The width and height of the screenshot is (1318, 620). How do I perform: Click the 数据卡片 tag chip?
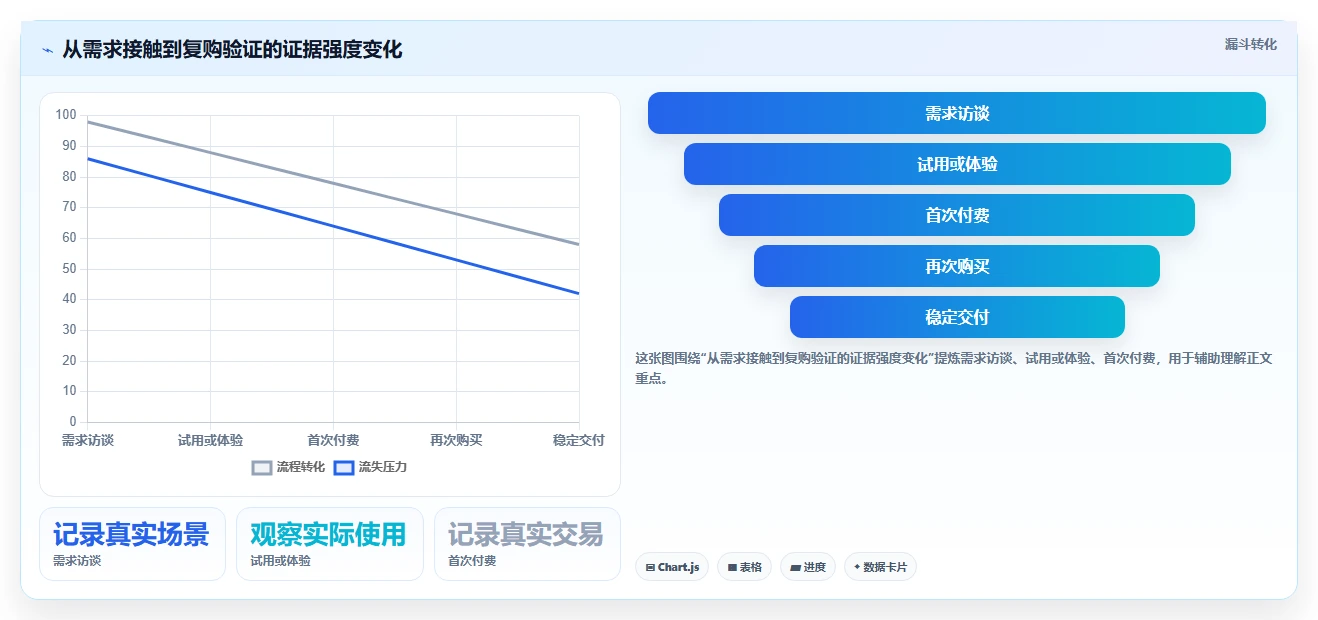tap(880, 567)
